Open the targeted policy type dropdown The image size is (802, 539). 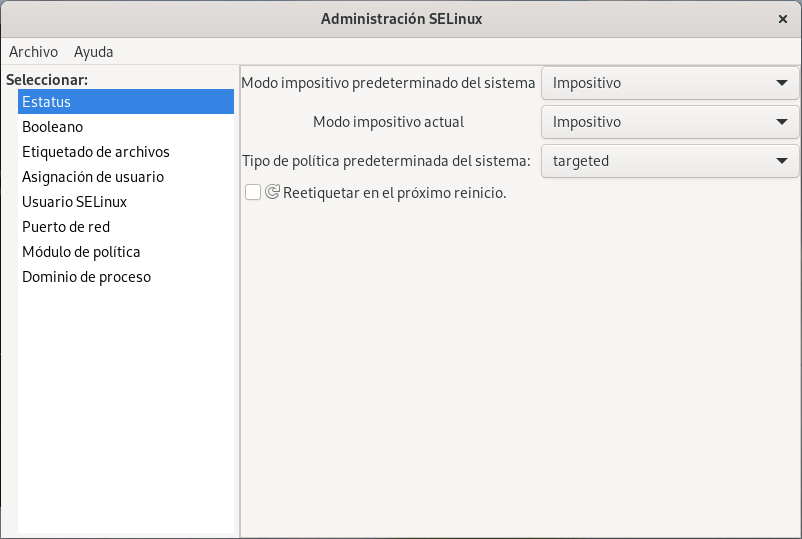point(669,160)
